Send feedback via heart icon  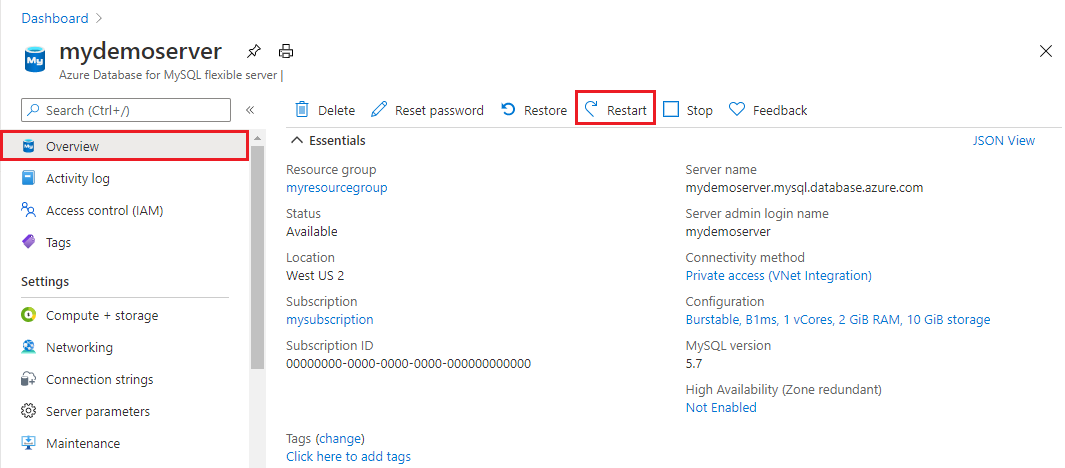pyautogui.click(x=737, y=110)
